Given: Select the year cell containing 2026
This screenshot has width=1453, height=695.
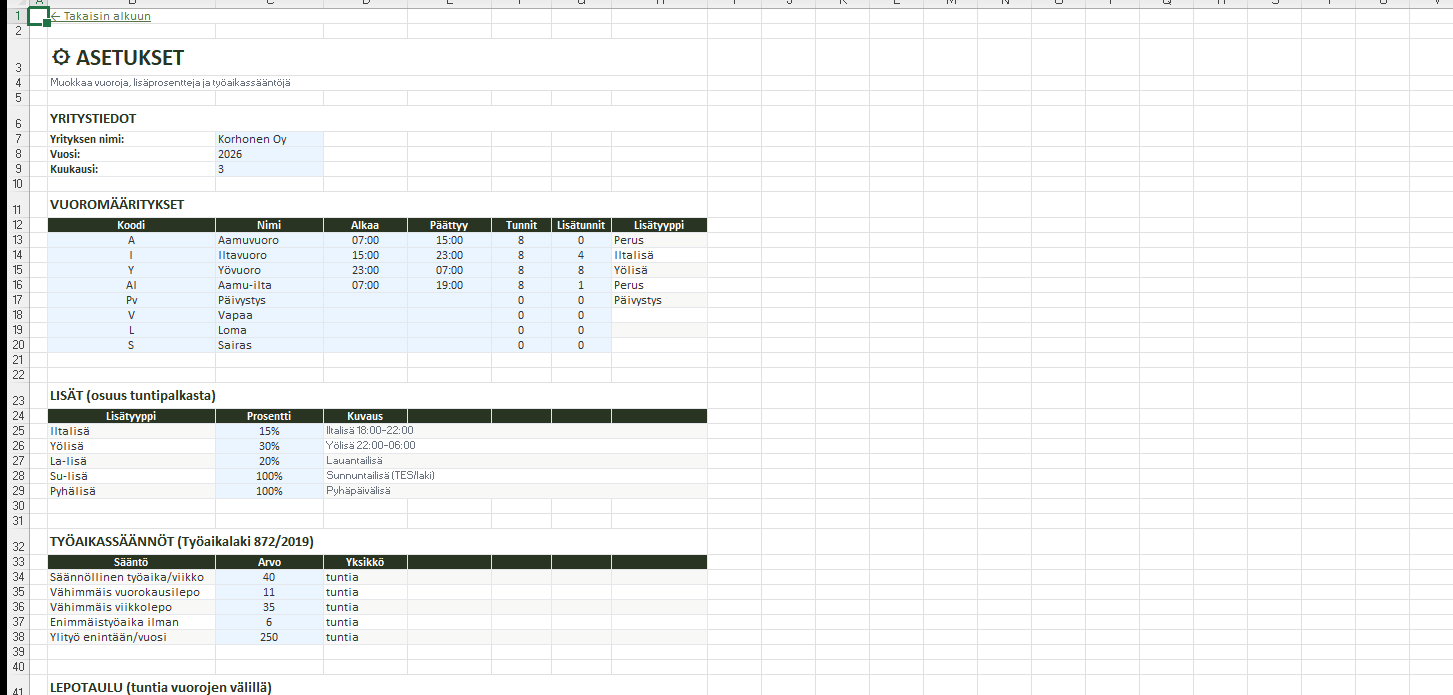Looking at the screenshot, I should pos(269,154).
